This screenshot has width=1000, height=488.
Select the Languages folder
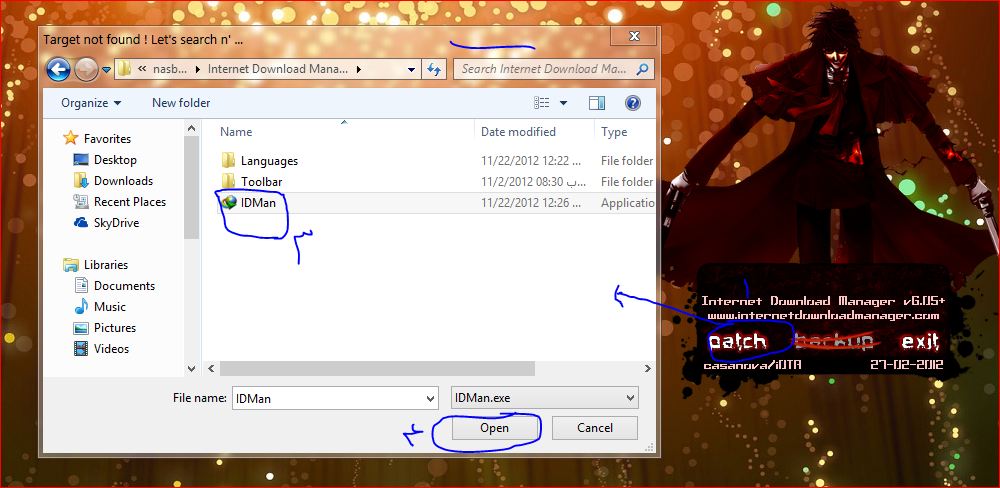pos(269,161)
